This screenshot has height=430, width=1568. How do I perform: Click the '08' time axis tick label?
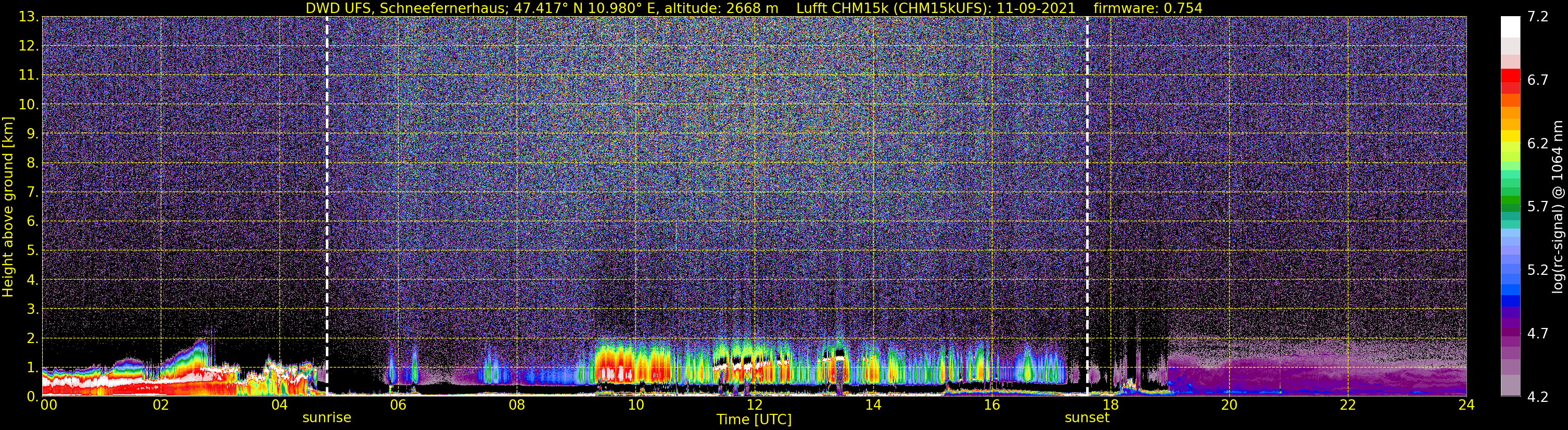517,406
